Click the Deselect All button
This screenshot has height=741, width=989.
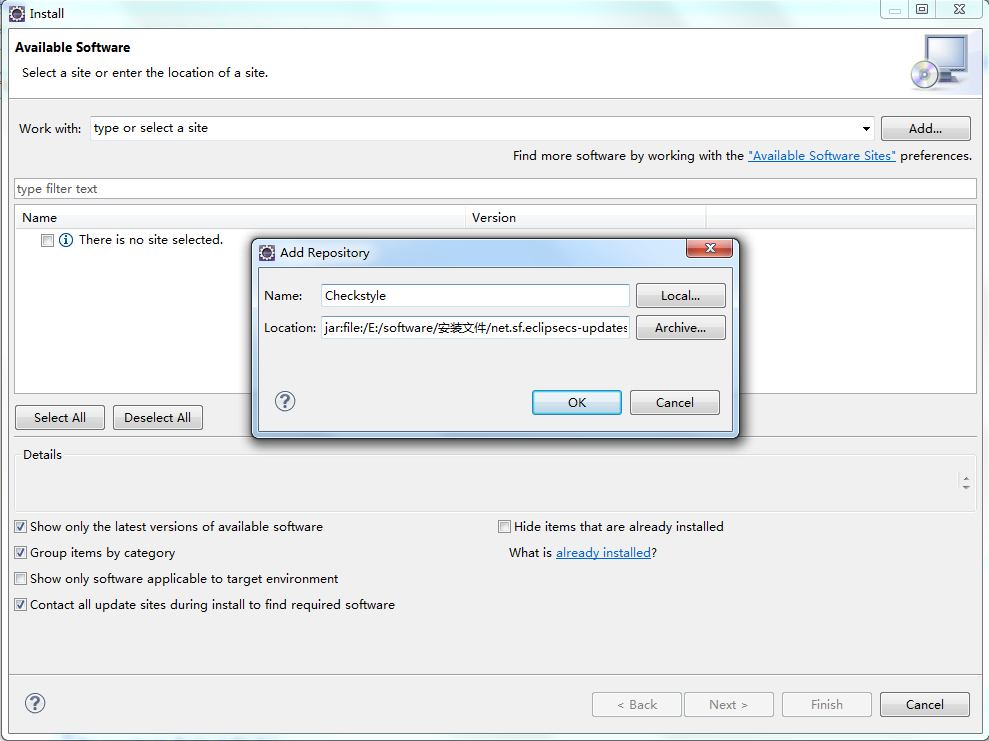[158, 417]
